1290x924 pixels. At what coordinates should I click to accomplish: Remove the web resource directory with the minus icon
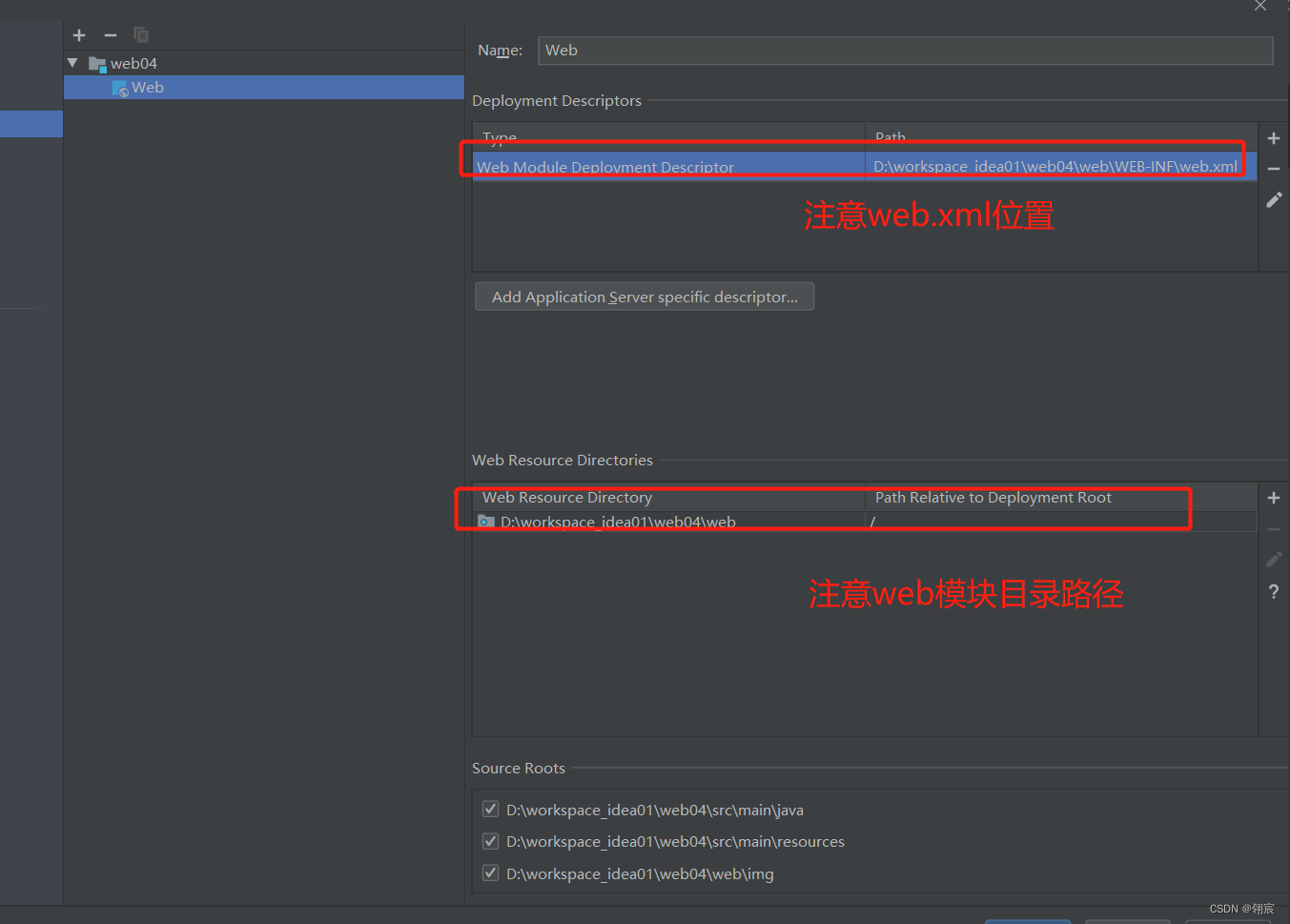(x=1274, y=529)
